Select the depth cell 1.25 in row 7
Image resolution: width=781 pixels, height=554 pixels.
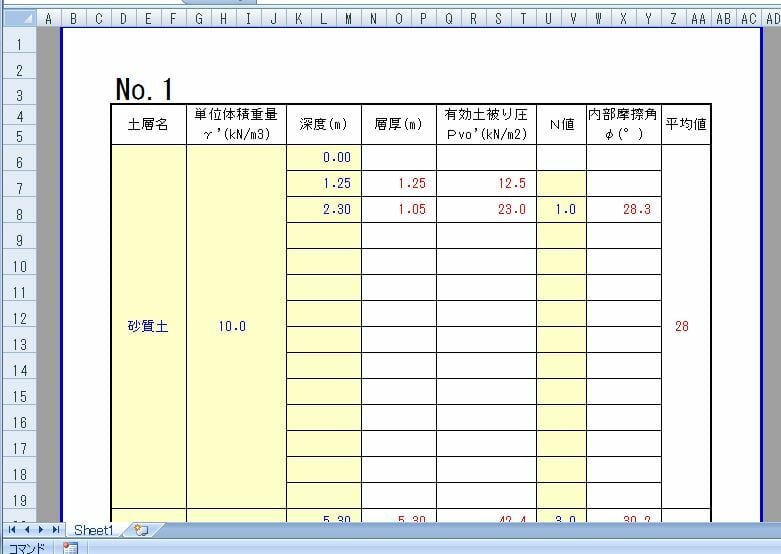point(324,183)
